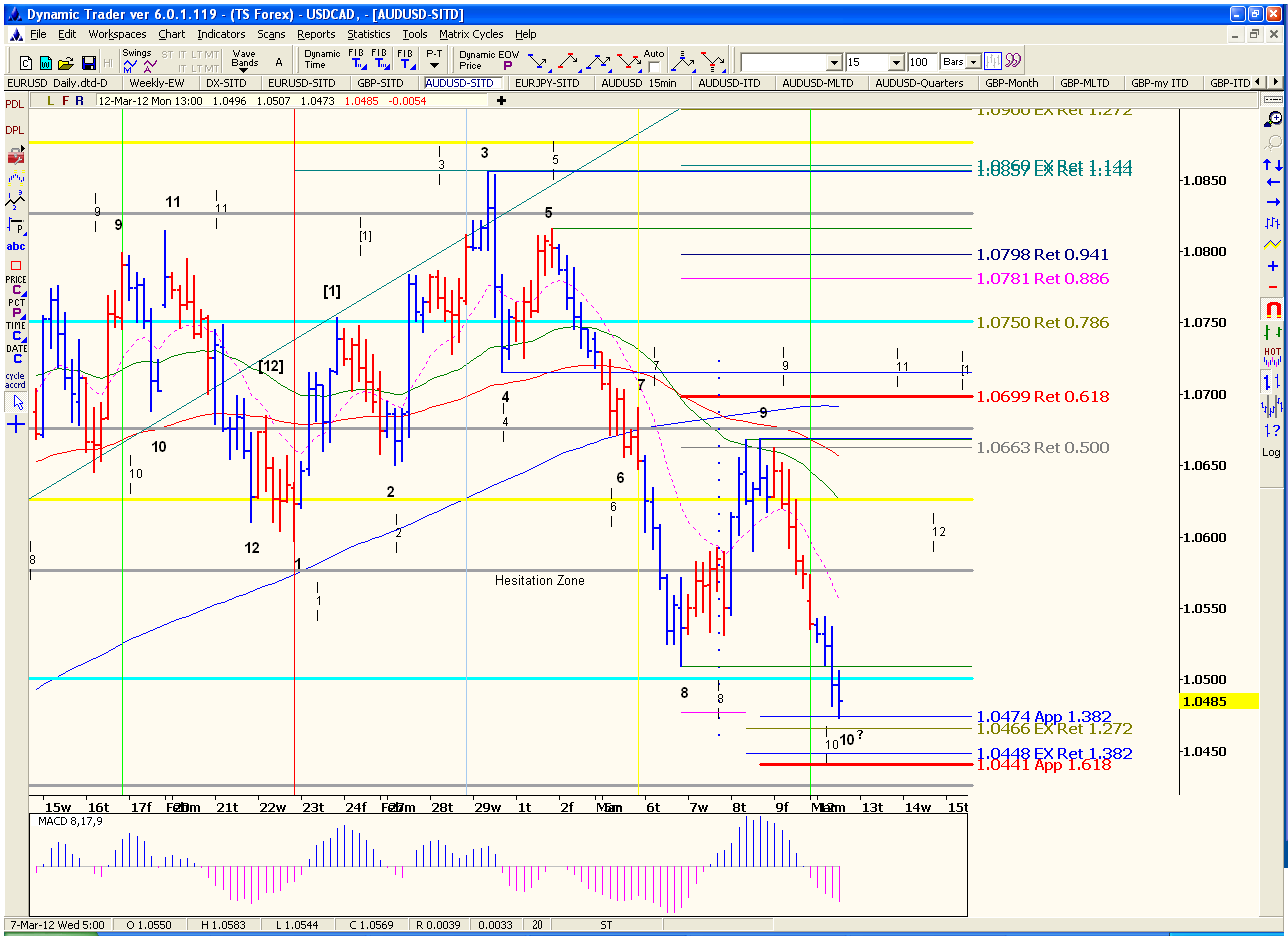Open the Matrix Cycles menu
The height and width of the screenshot is (936, 1288).
click(x=471, y=34)
